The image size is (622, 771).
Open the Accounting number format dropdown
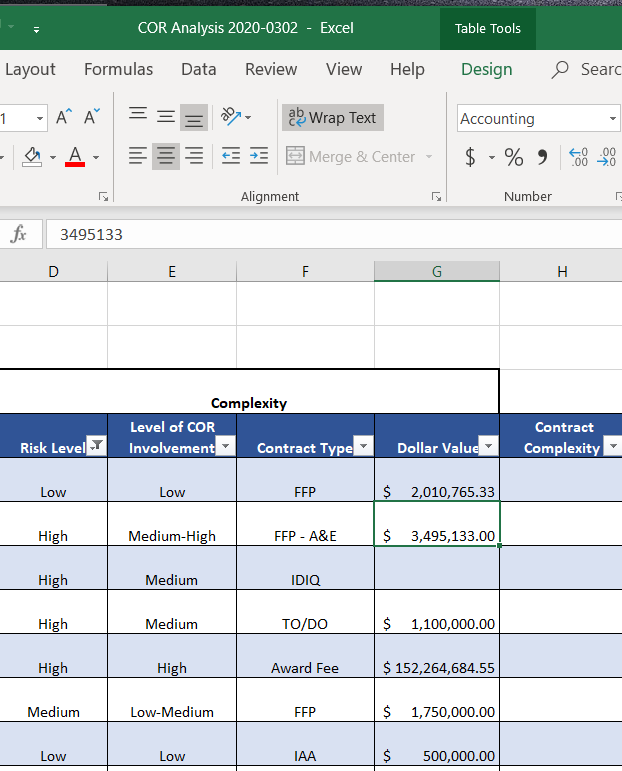point(613,118)
